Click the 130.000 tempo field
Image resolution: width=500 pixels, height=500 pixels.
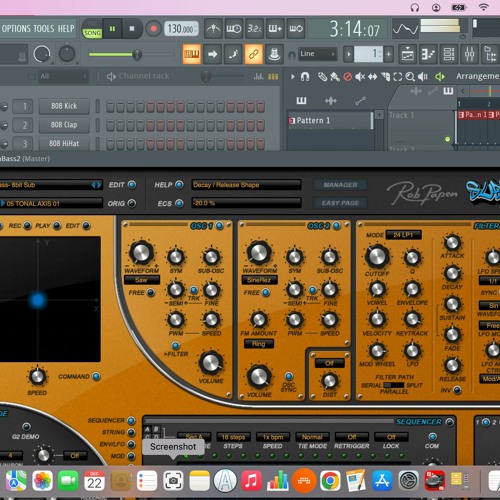tap(181, 29)
